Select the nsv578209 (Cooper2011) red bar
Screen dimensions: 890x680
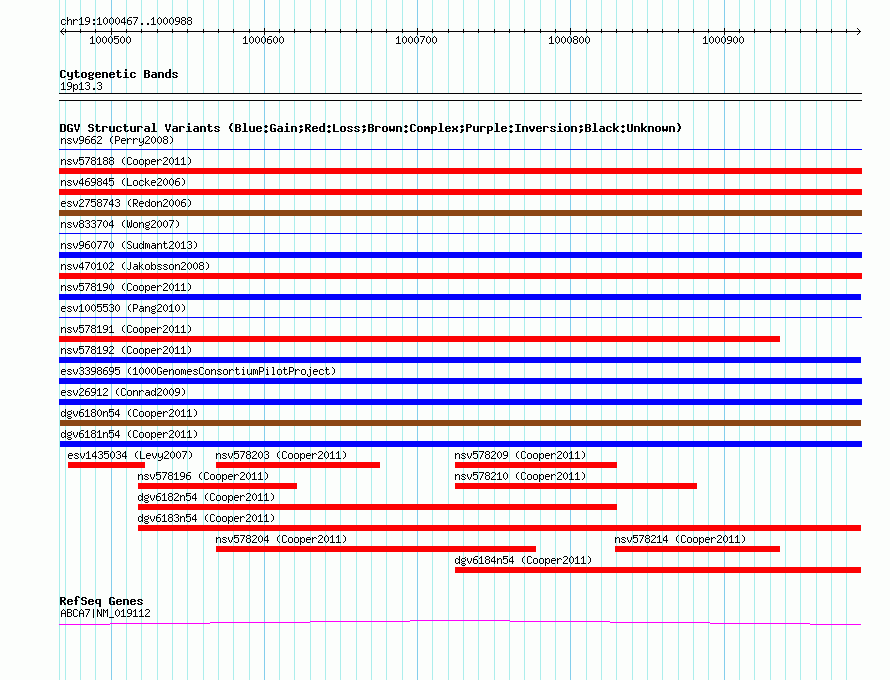(x=536, y=465)
